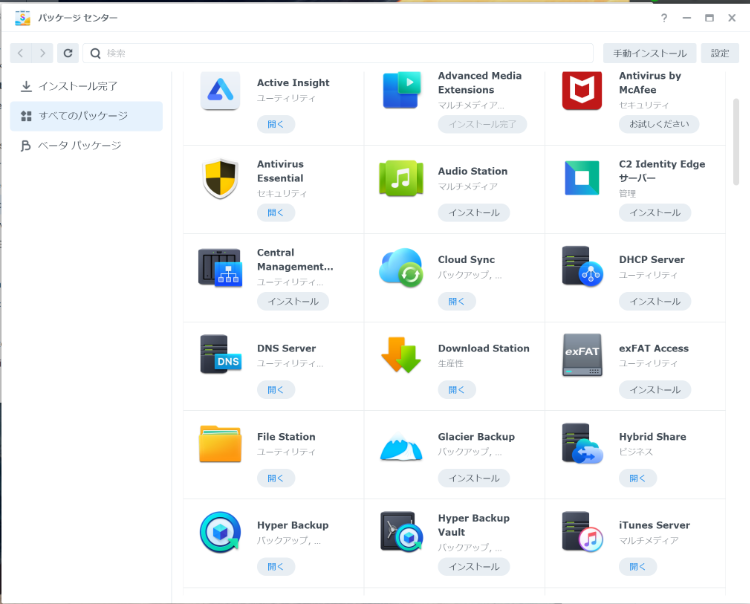
Task: Install C2 Identity Edge server
Action: [655, 213]
